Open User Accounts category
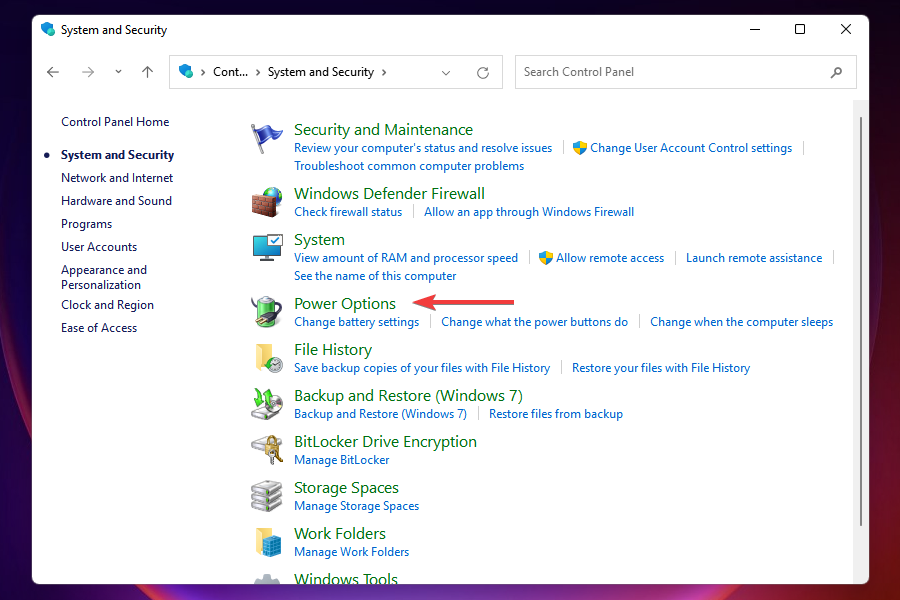 99,247
